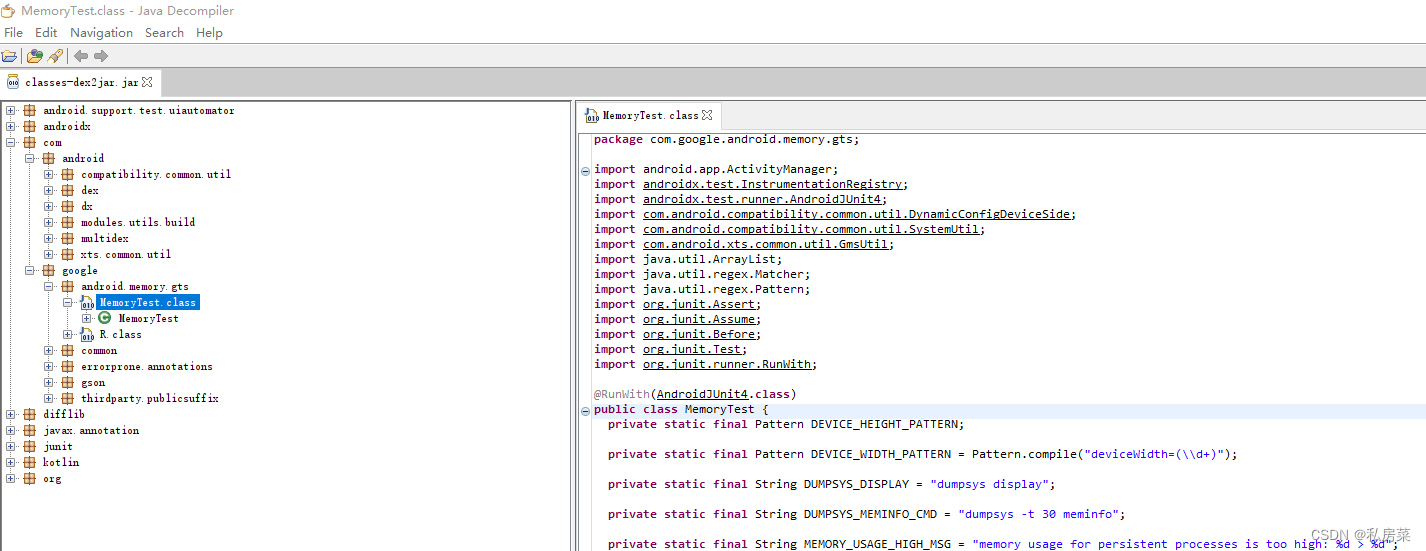This screenshot has width=1426, height=551.
Task: Select the classes-dex2jar.jar tab
Action: 80,82
